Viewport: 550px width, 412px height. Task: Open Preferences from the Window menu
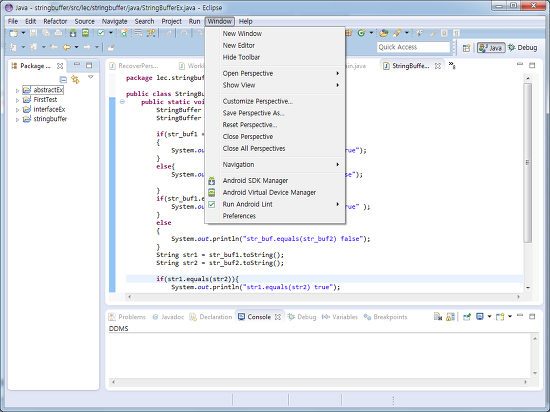[x=275, y=216]
